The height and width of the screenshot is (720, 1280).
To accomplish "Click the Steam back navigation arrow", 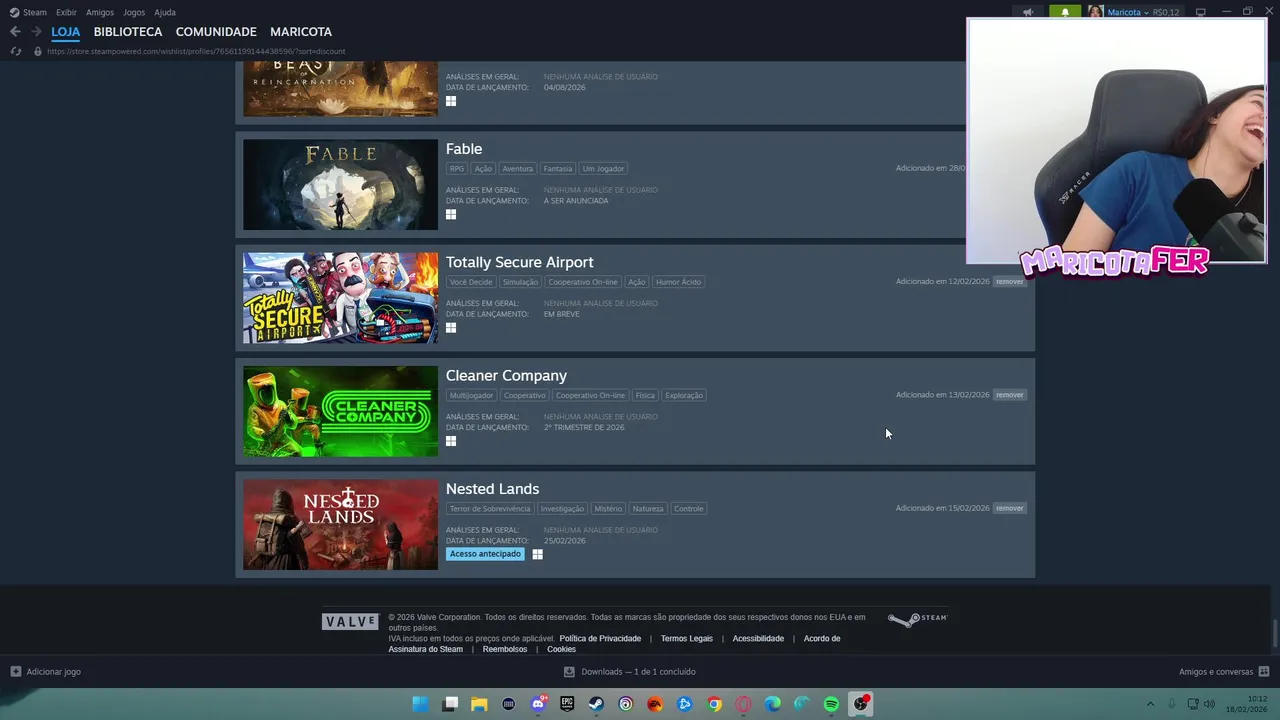I will pyautogui.click(x=15, y=32).
